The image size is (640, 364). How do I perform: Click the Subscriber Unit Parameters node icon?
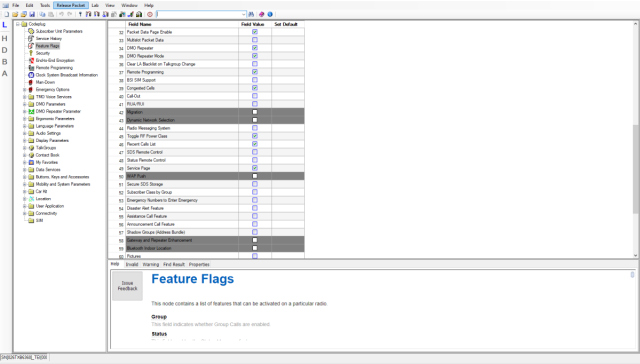31,31
